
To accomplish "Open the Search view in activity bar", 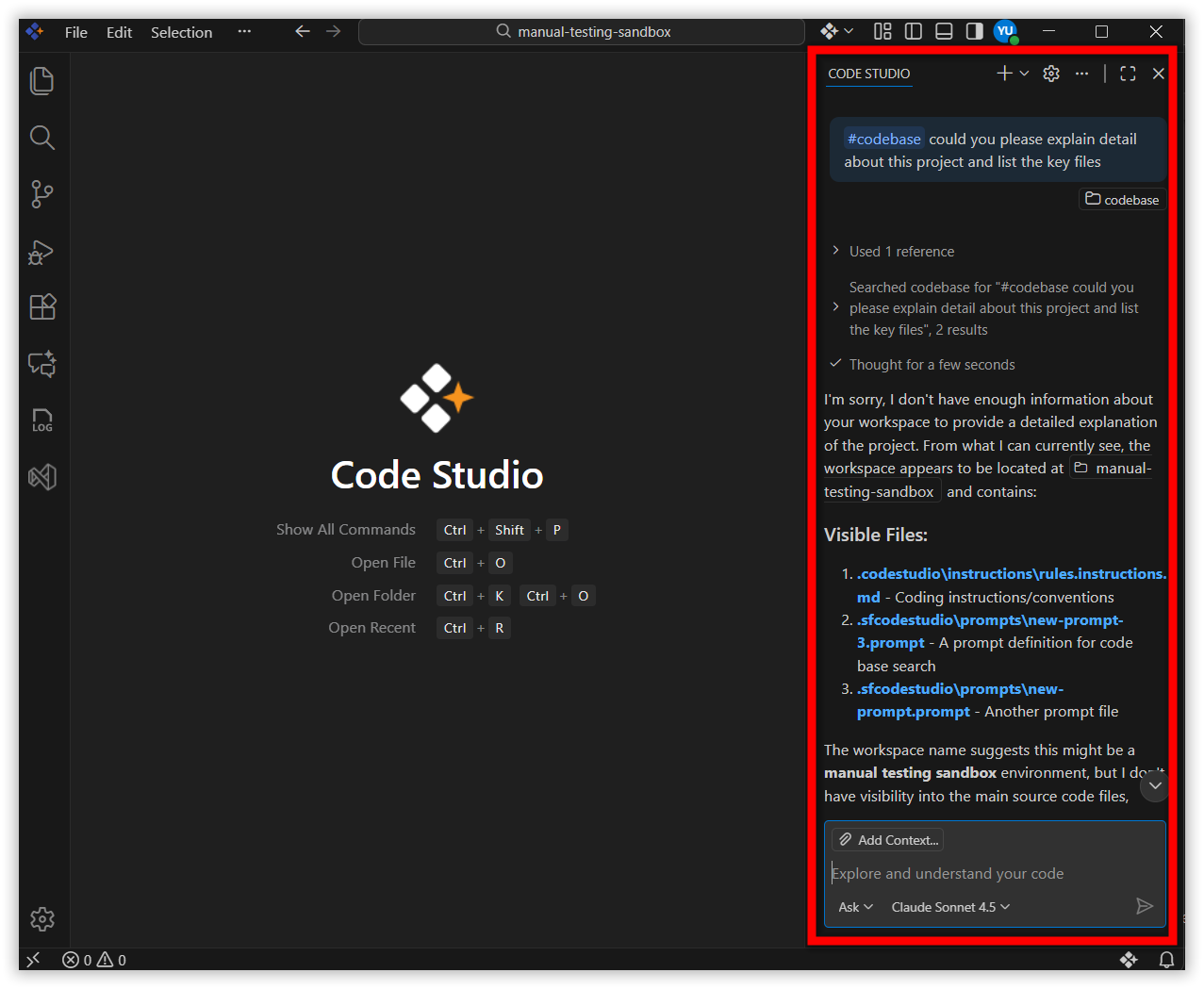I will (42, 138).
